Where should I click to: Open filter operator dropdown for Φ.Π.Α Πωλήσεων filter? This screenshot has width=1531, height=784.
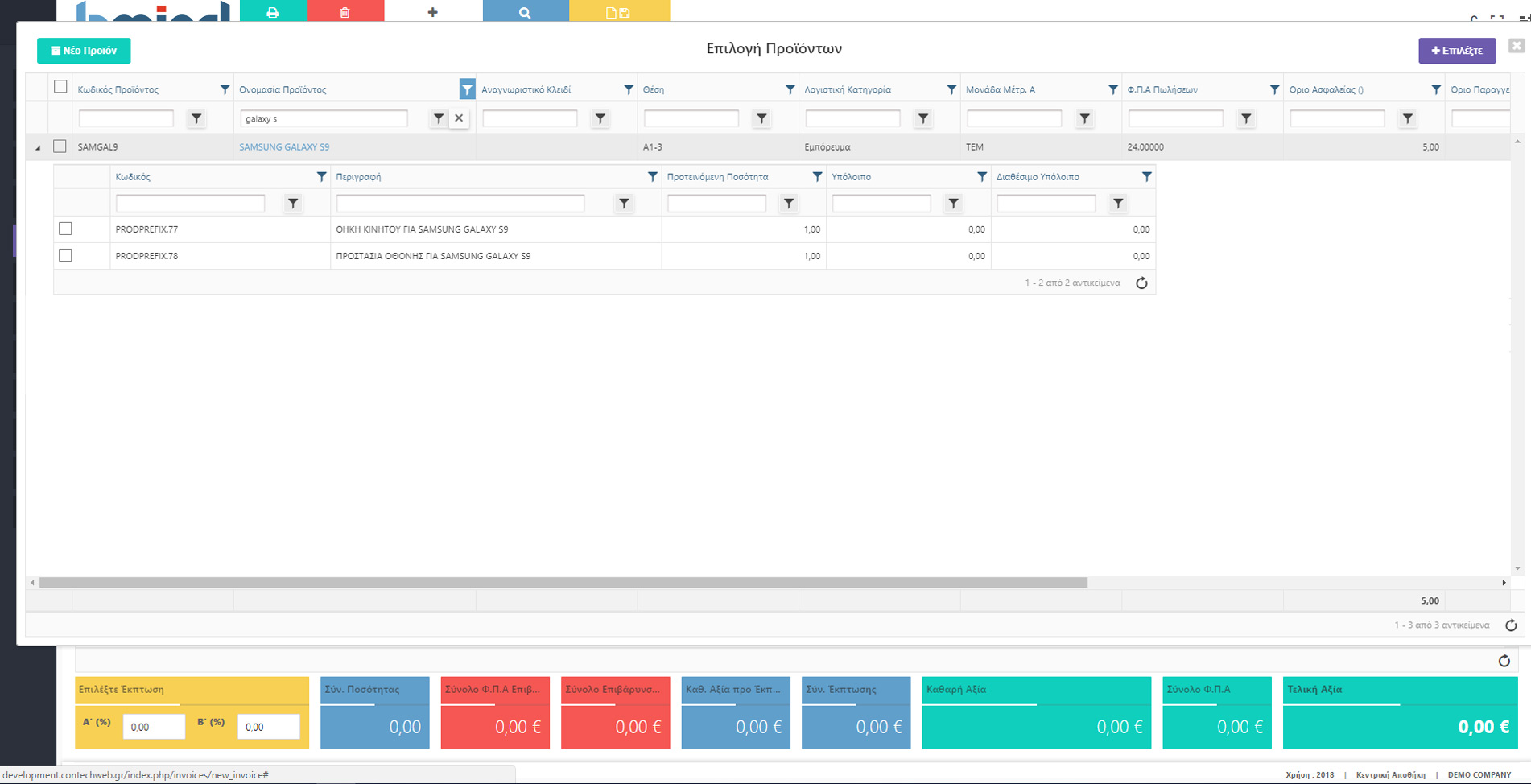(x=1246, y=118)
